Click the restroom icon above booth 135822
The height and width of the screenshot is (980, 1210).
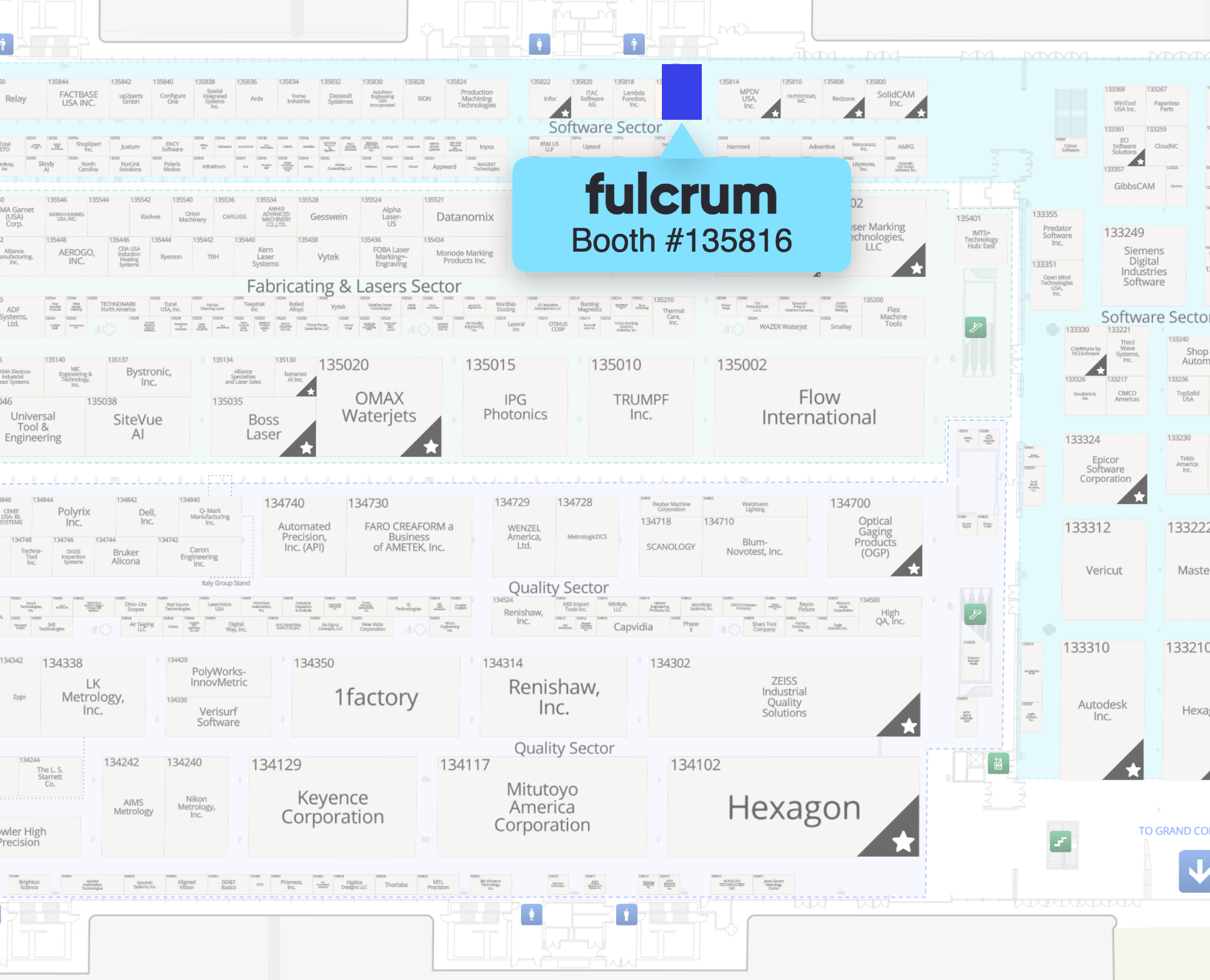coord(539,44)
